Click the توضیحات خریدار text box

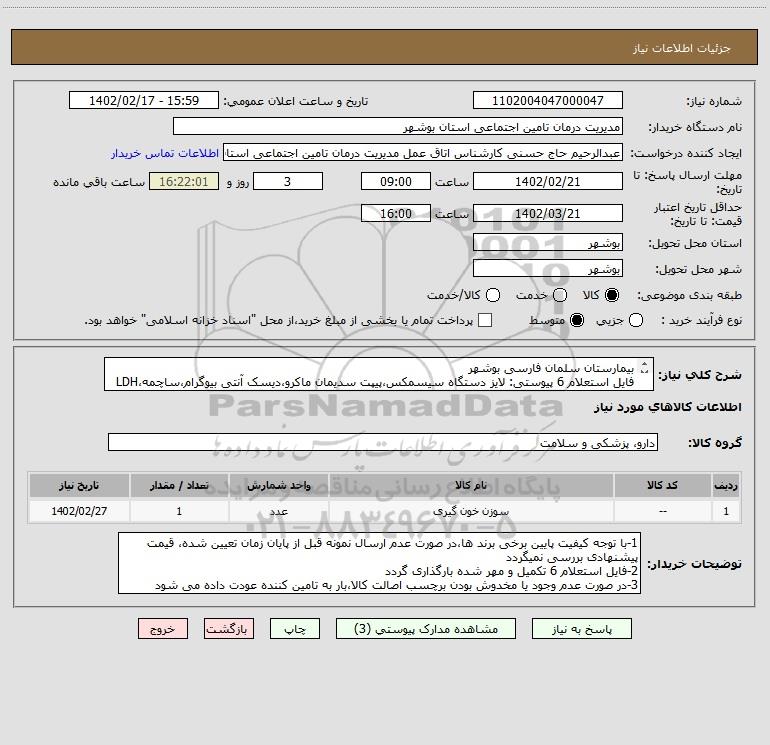tap(380, 563)
